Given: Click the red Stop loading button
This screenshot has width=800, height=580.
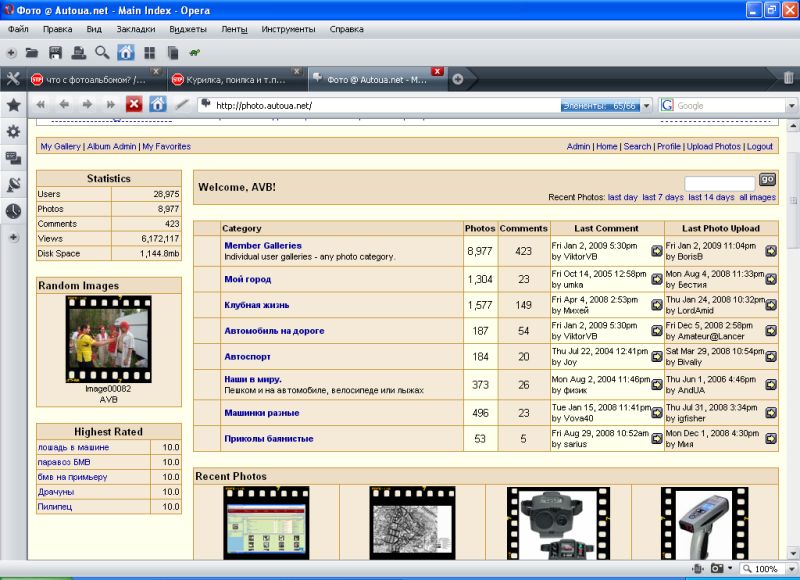Looking at the screenshot, I should coord(134,104).
